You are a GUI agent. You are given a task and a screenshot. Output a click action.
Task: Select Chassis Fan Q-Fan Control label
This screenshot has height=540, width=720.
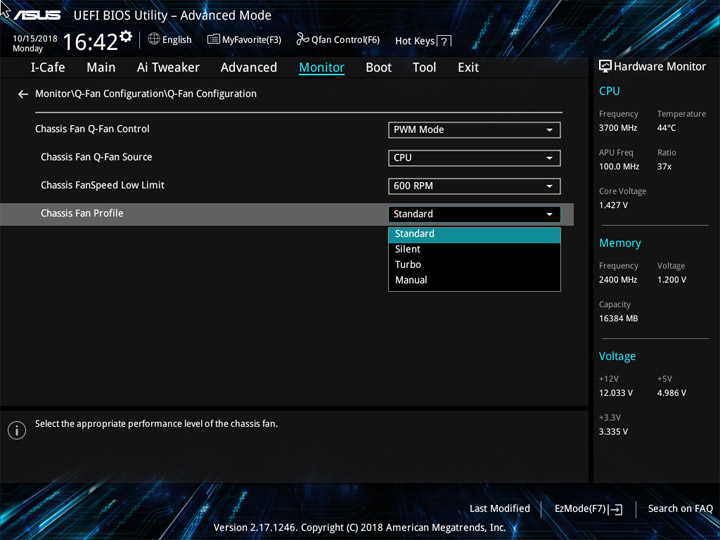tap(92, 129)
